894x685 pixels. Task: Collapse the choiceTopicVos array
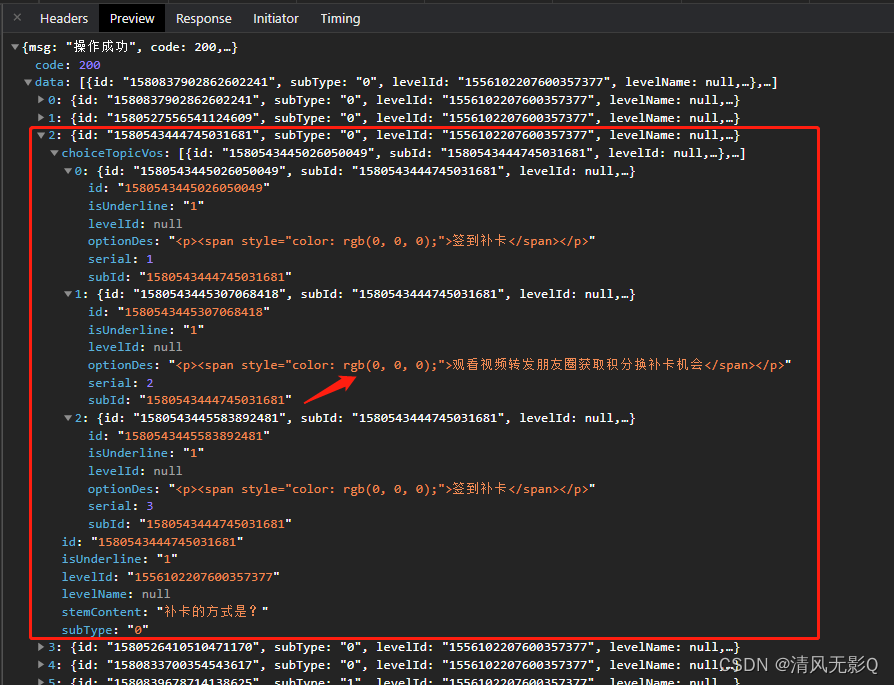tap(54, 153)
